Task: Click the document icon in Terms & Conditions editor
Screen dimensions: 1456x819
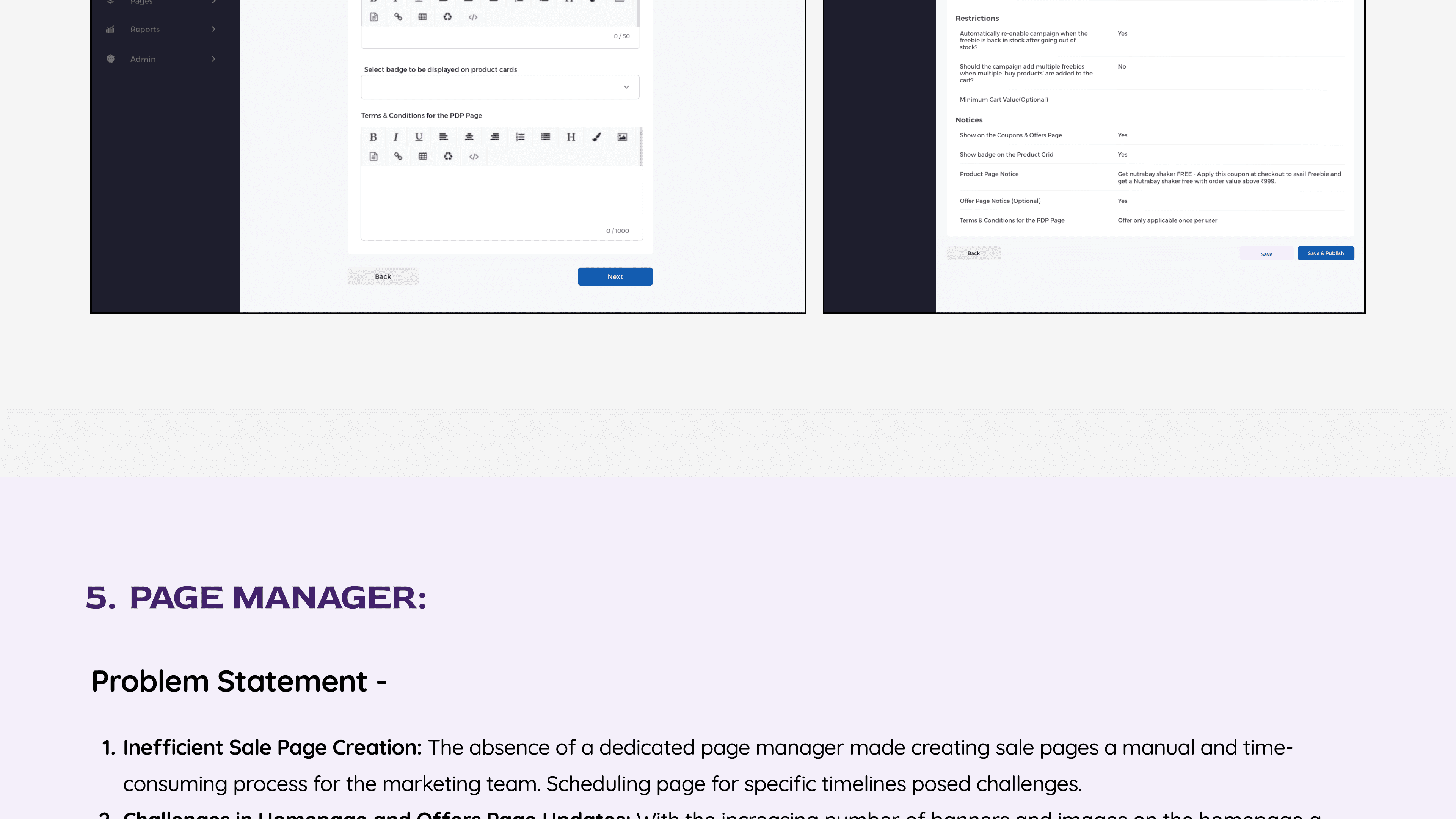Action: [x=373, y=157]
